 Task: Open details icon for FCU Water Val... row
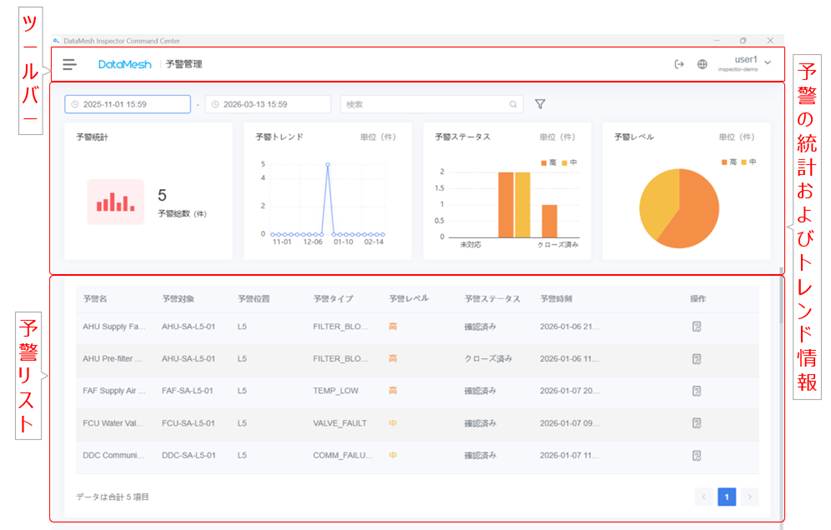[x=697, y=423]
